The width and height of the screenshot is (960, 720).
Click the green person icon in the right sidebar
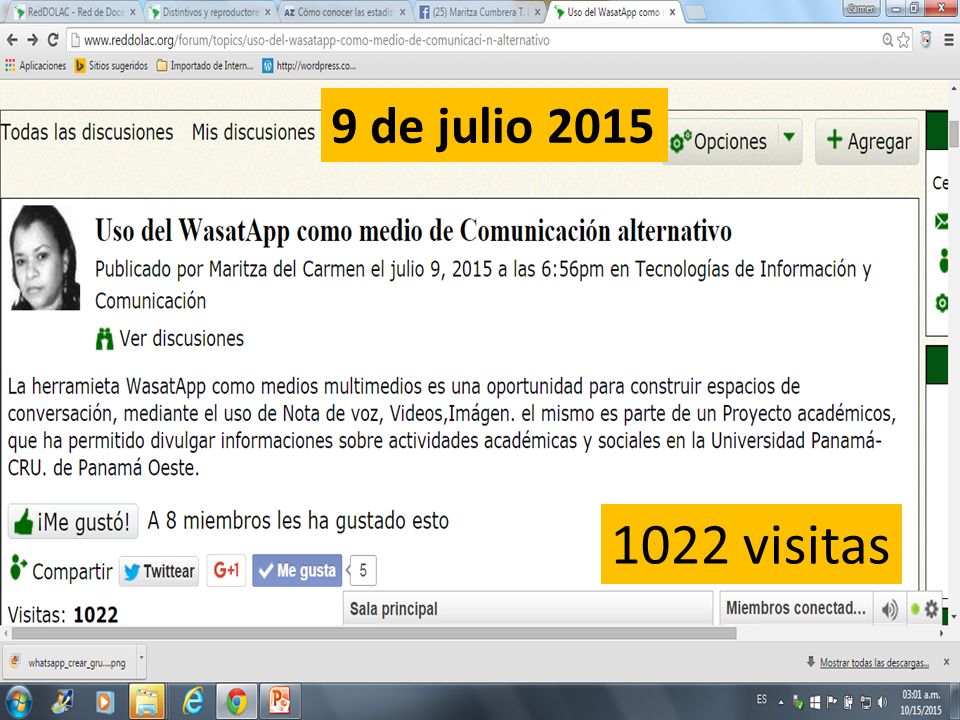[943, 261]
